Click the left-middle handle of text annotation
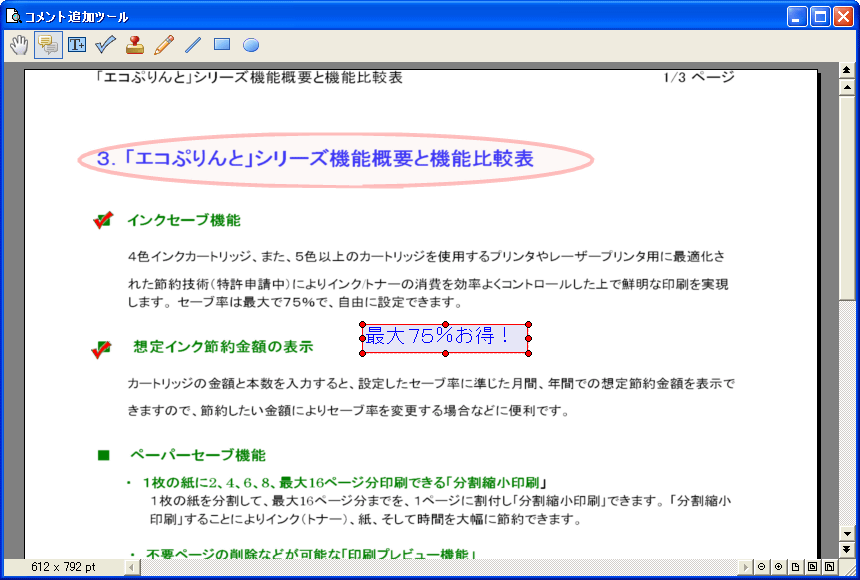Image resolution: width=860 pixels, height=580 pixels. (363, 339)
